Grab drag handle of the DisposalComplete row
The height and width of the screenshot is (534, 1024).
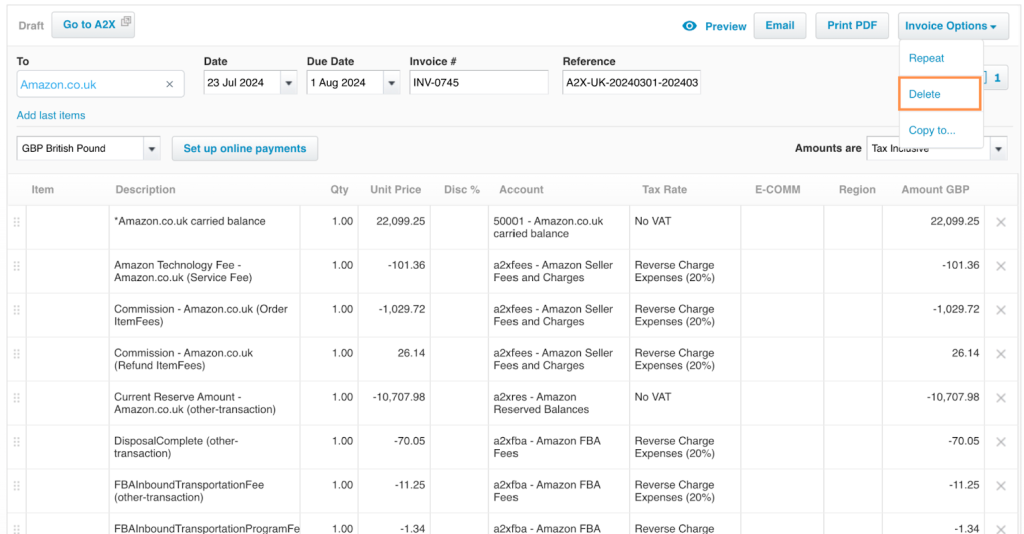click(16, 442)
